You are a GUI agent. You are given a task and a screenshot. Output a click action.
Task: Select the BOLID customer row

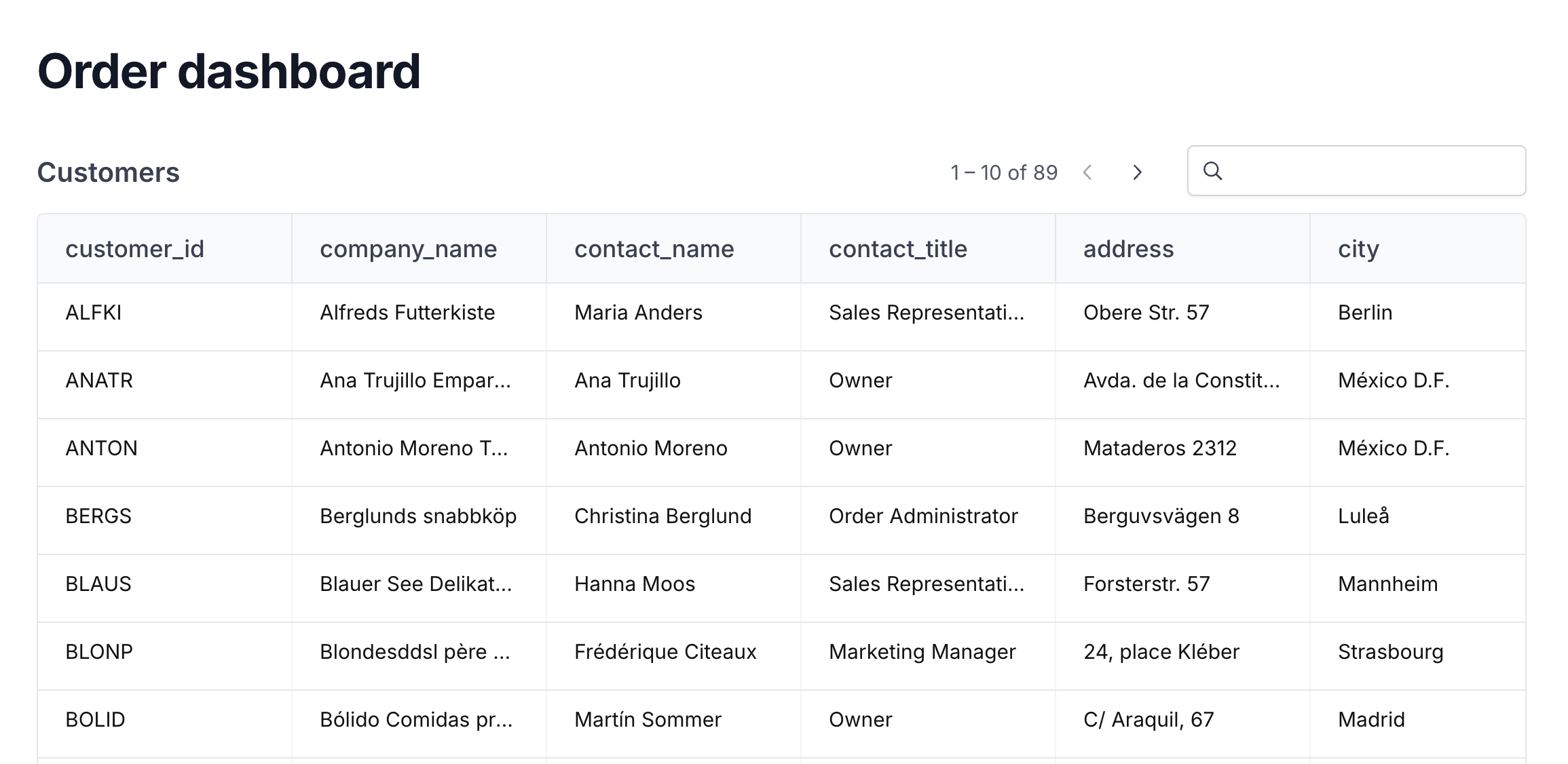[x=781, y=724]
